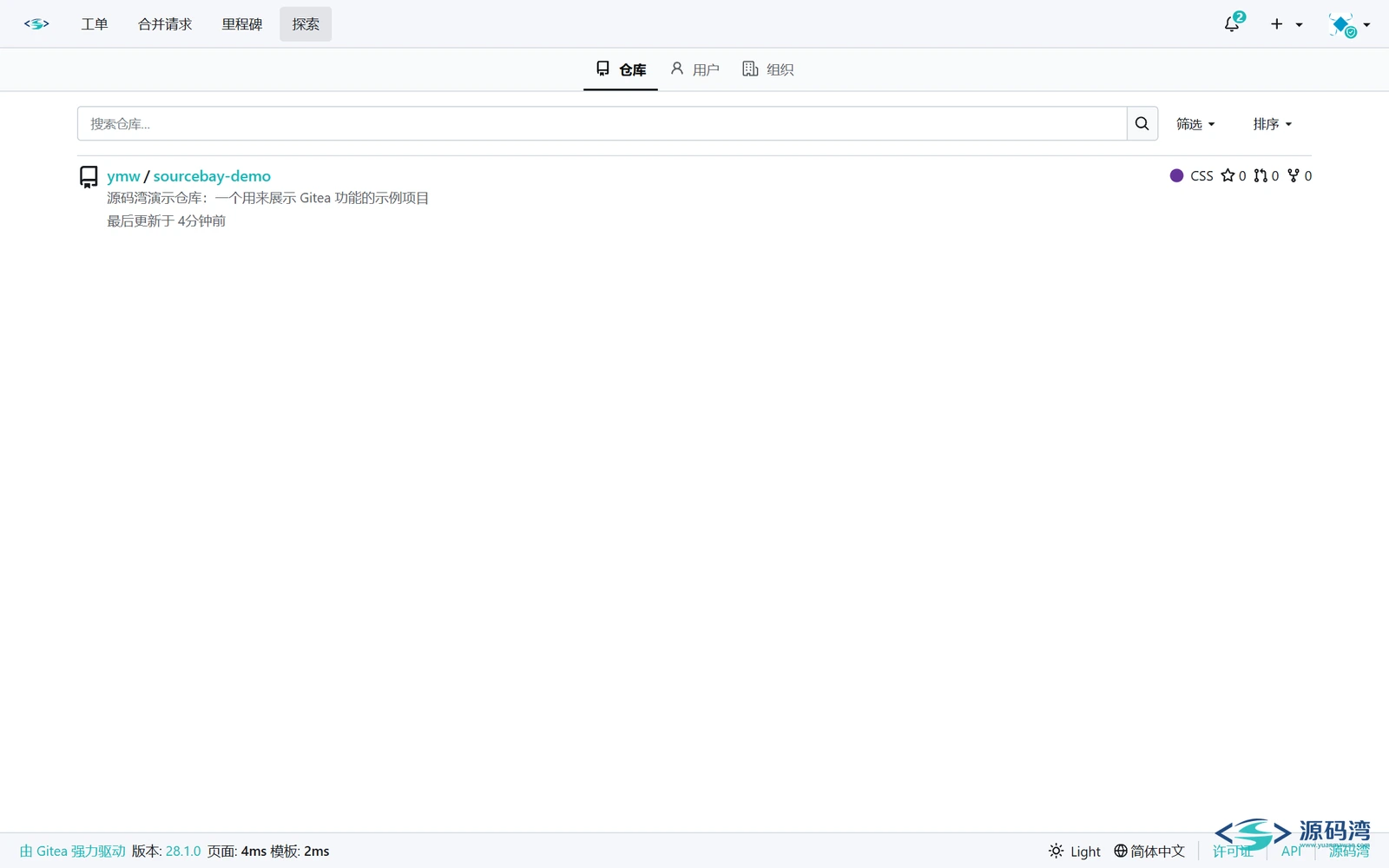
Task: Open the ymw owner link
Action: click(x=123, y=176)
